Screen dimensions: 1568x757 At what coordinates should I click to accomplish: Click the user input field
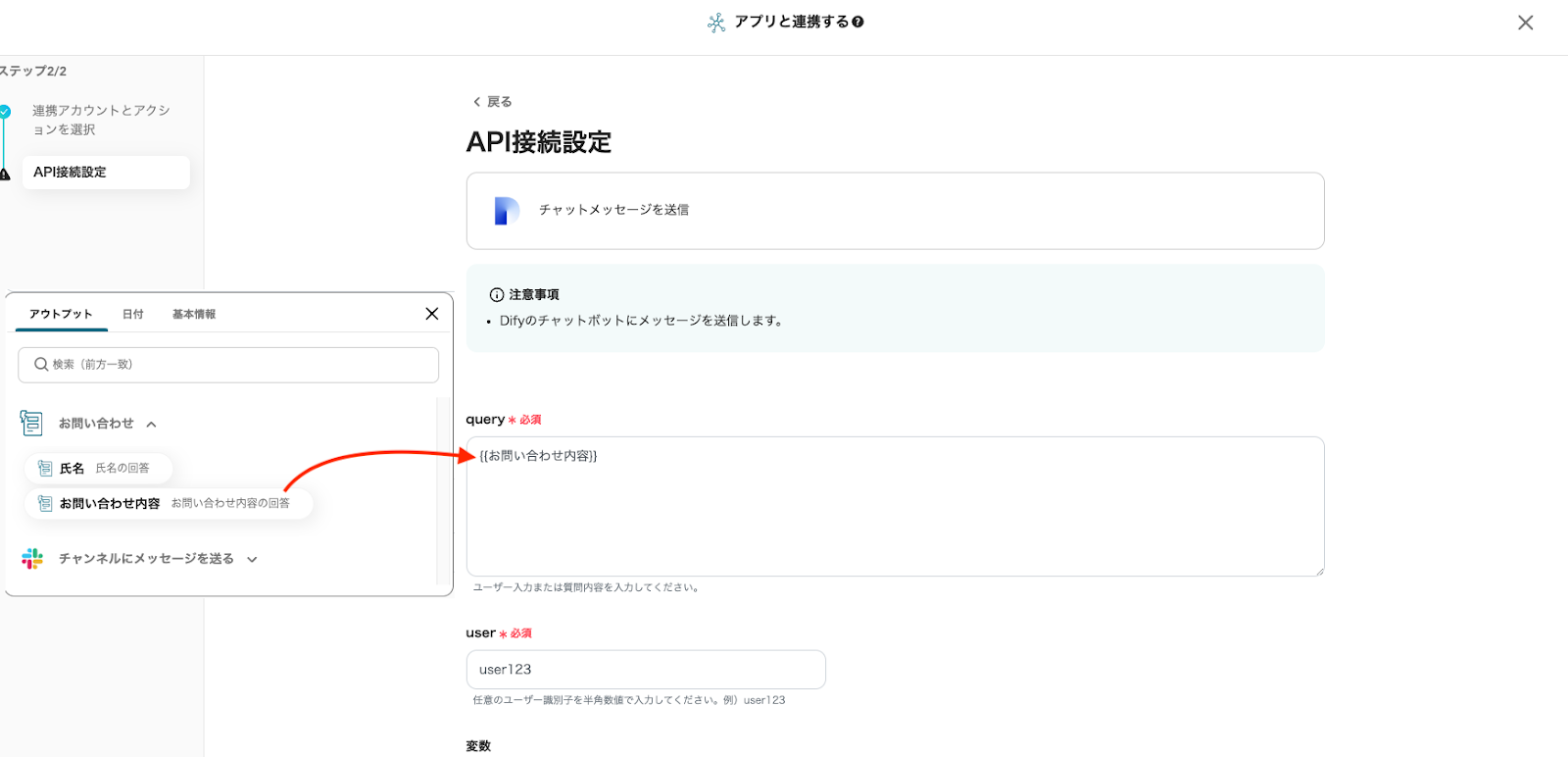click(646, 670)
